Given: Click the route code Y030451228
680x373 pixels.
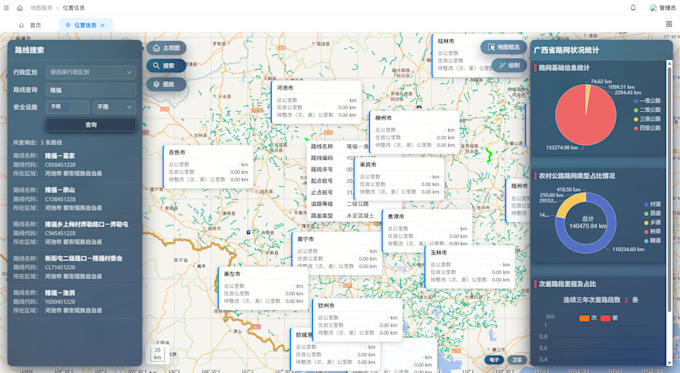Looking at the screenshot, I should pyautogui.click(x=60, y=302).
